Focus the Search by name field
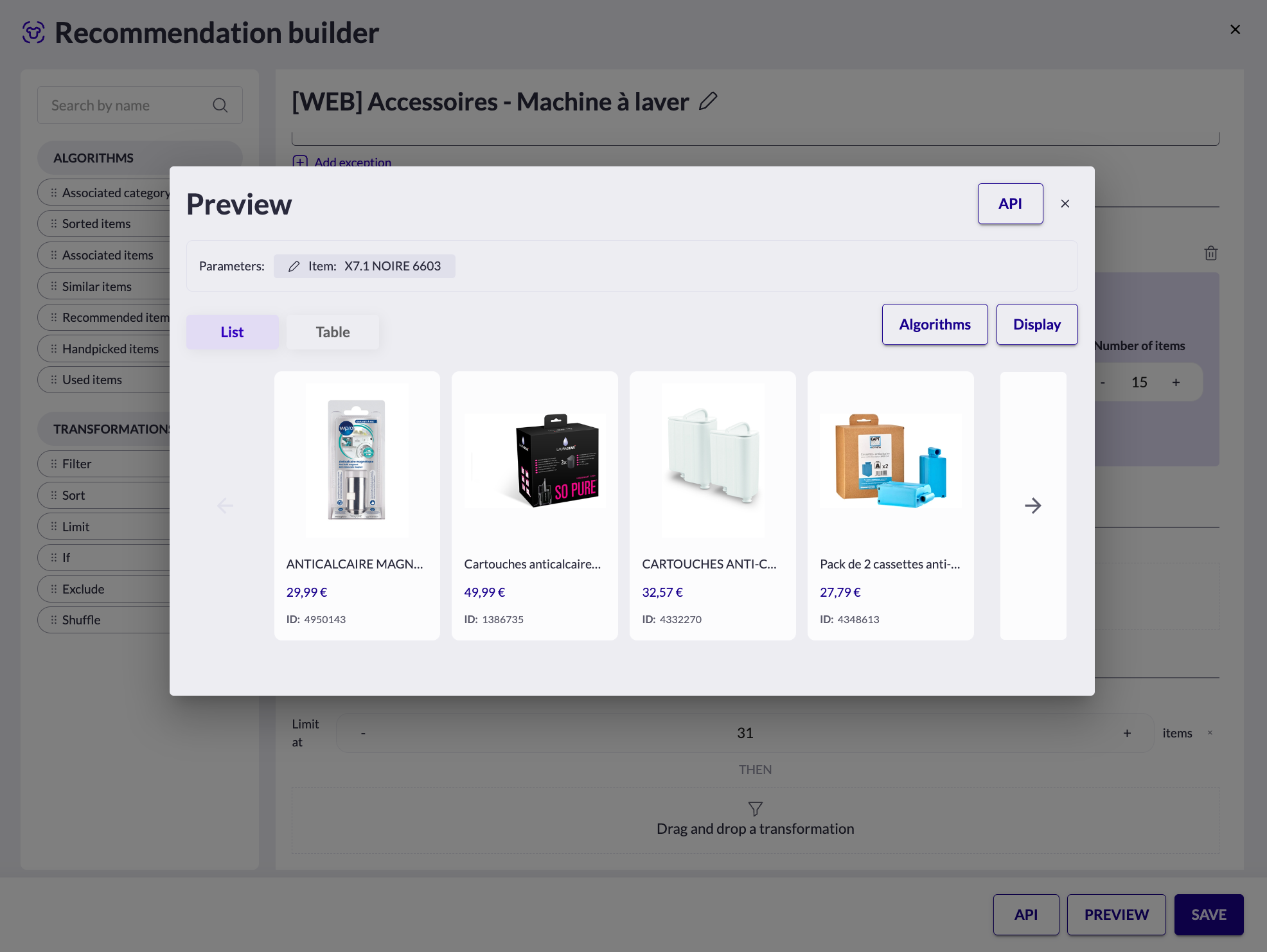Image resolution: width=1267 pixels, height=952 pixels. click(139, 105)
